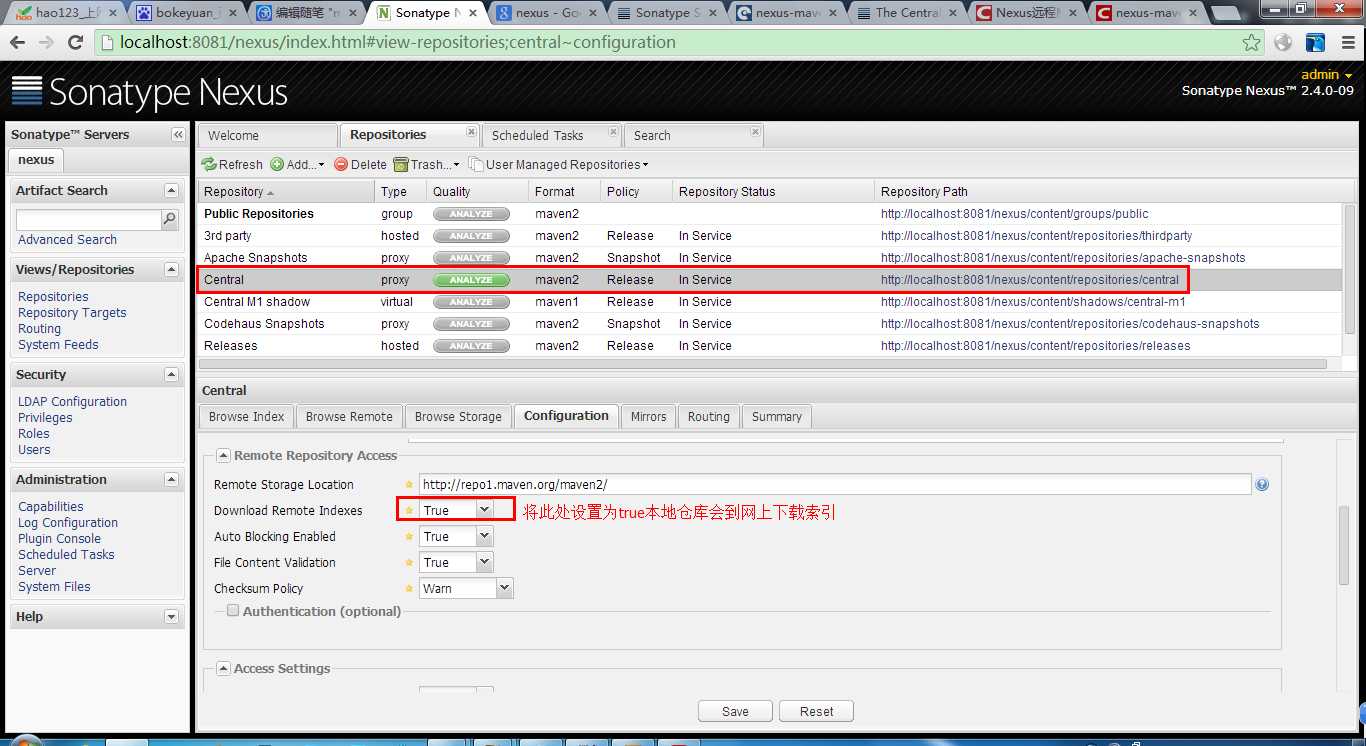
Task: Open the Browse Remote tab
Action: click(349, 416)
